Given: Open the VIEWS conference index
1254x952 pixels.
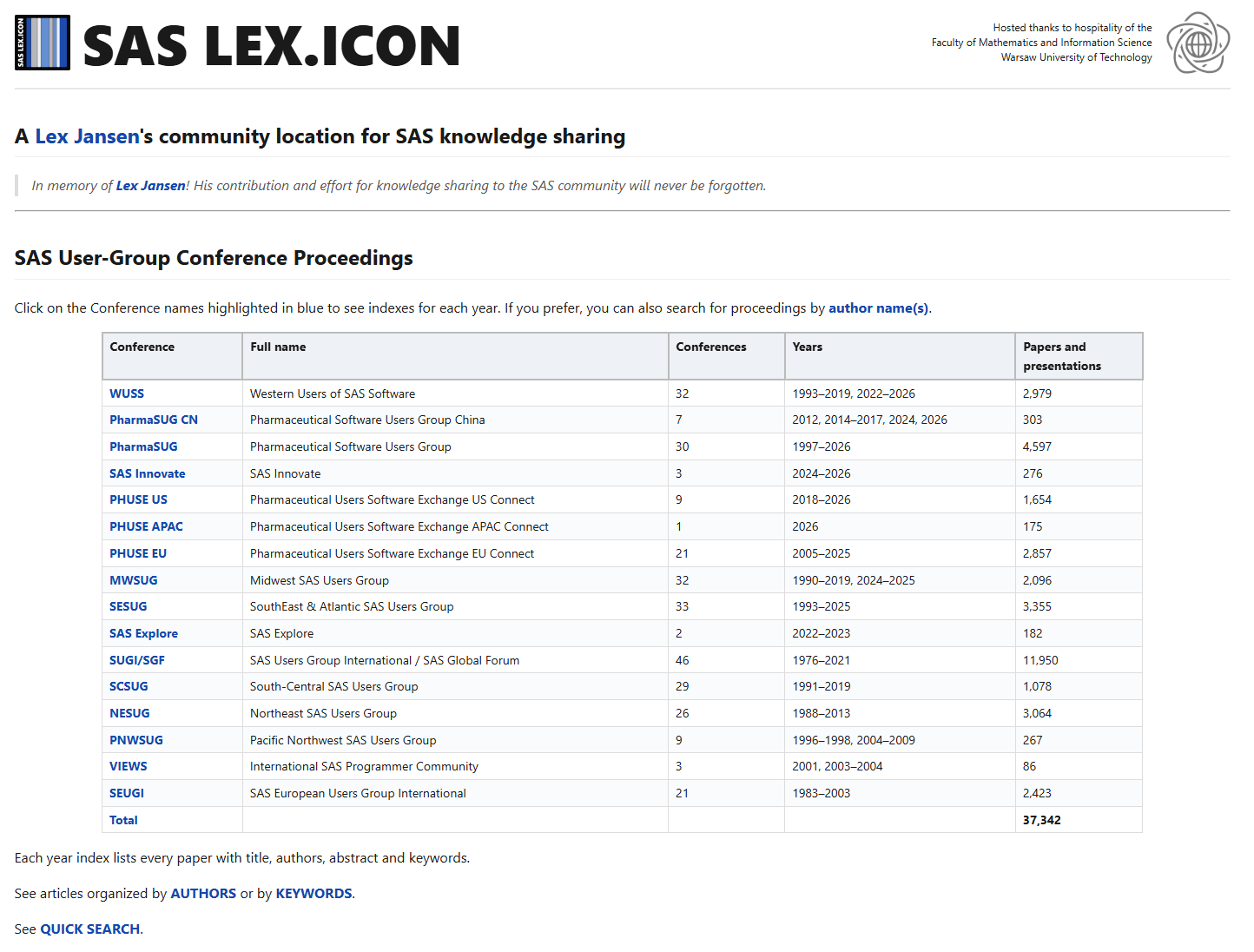Looking at the screenshot, I should pos(129,766).
